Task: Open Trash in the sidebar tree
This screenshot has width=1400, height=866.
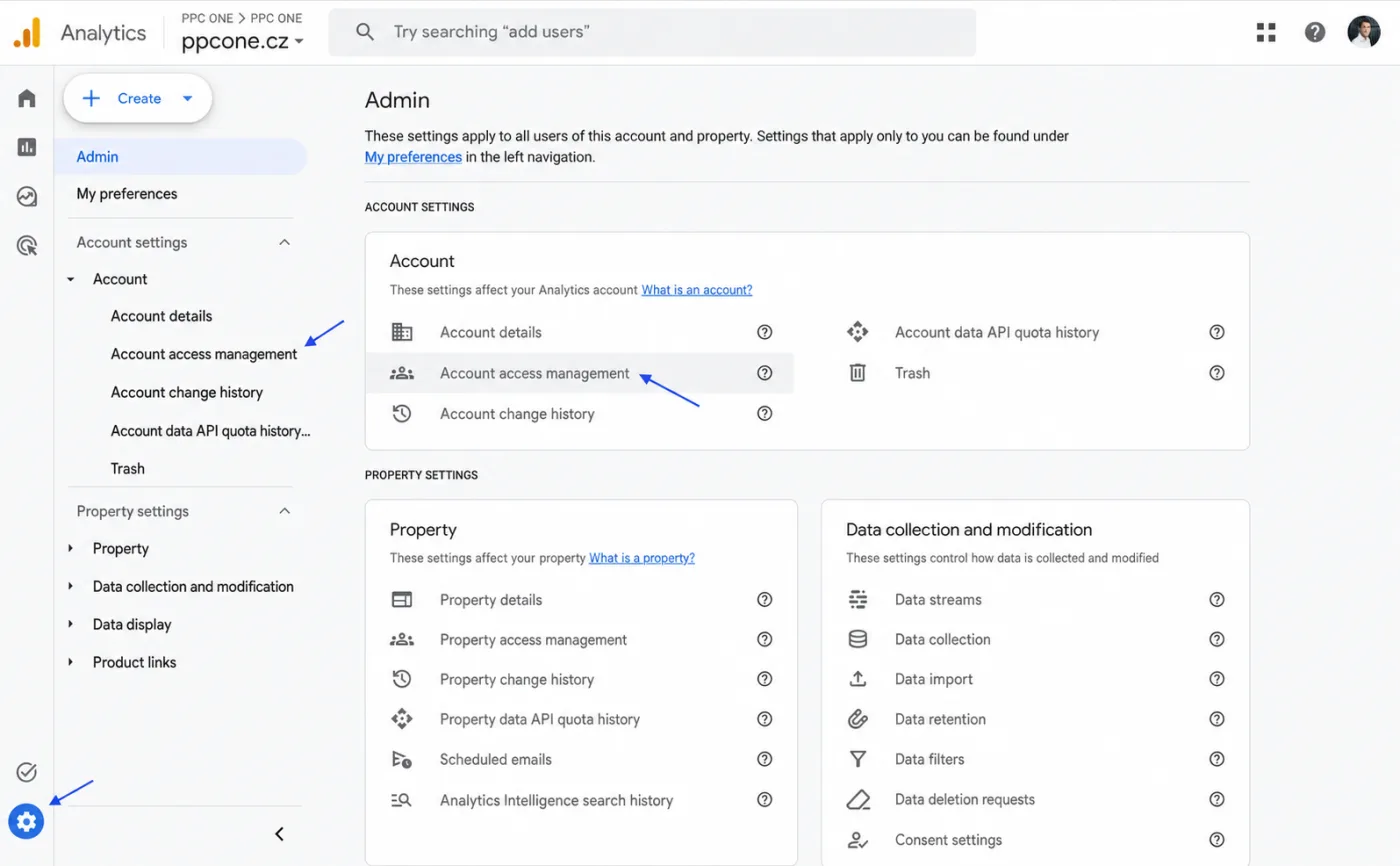Action: (x=127, y=468)
